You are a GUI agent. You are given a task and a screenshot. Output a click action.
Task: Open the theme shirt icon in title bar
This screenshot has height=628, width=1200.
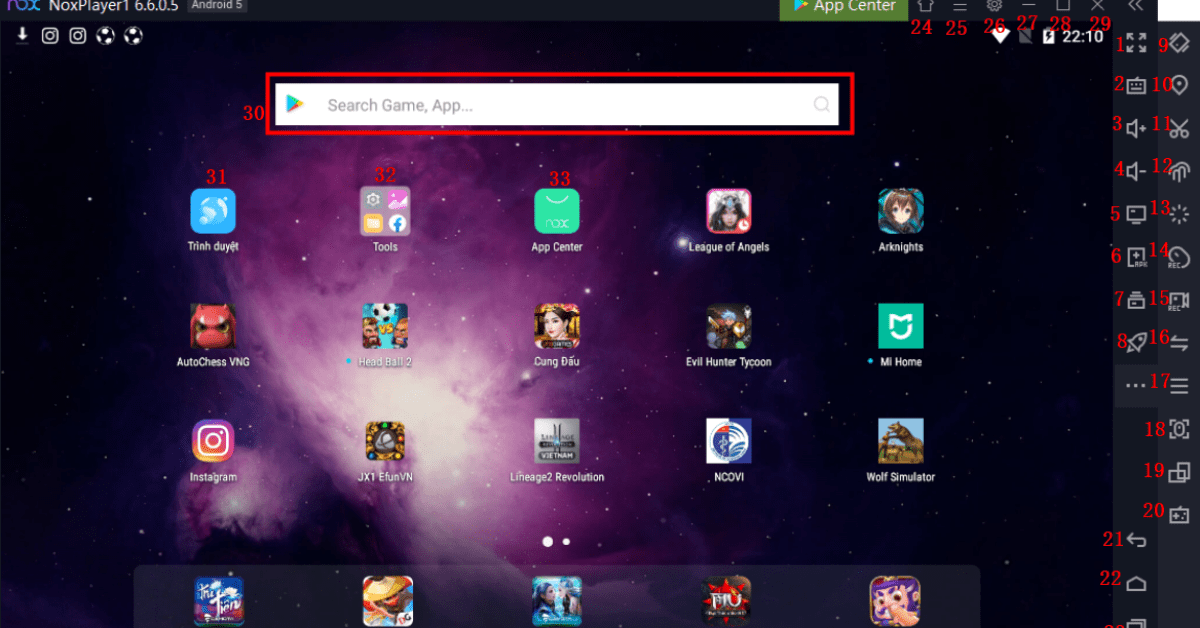coord(925,6)
